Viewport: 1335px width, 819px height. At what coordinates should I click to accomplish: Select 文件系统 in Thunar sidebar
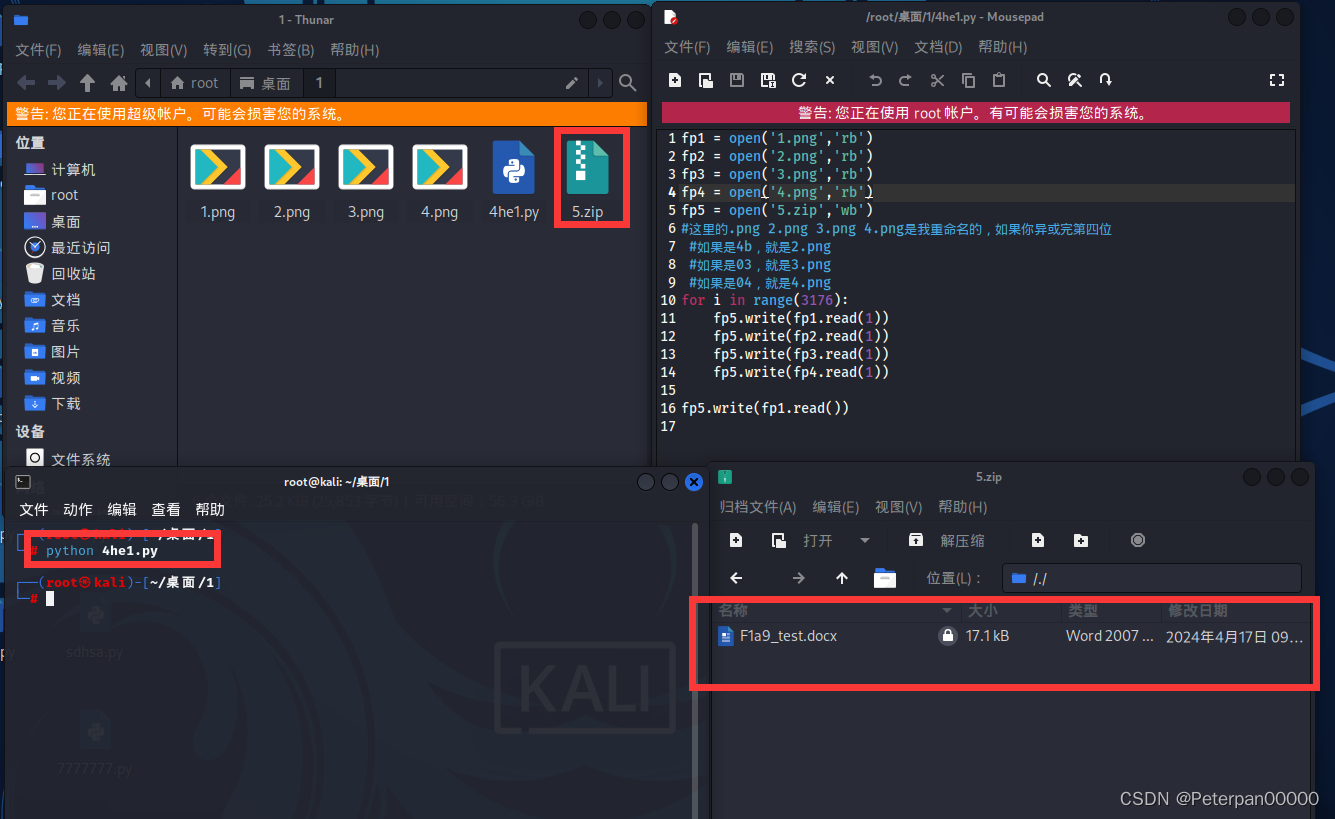[x=68, y=459]
